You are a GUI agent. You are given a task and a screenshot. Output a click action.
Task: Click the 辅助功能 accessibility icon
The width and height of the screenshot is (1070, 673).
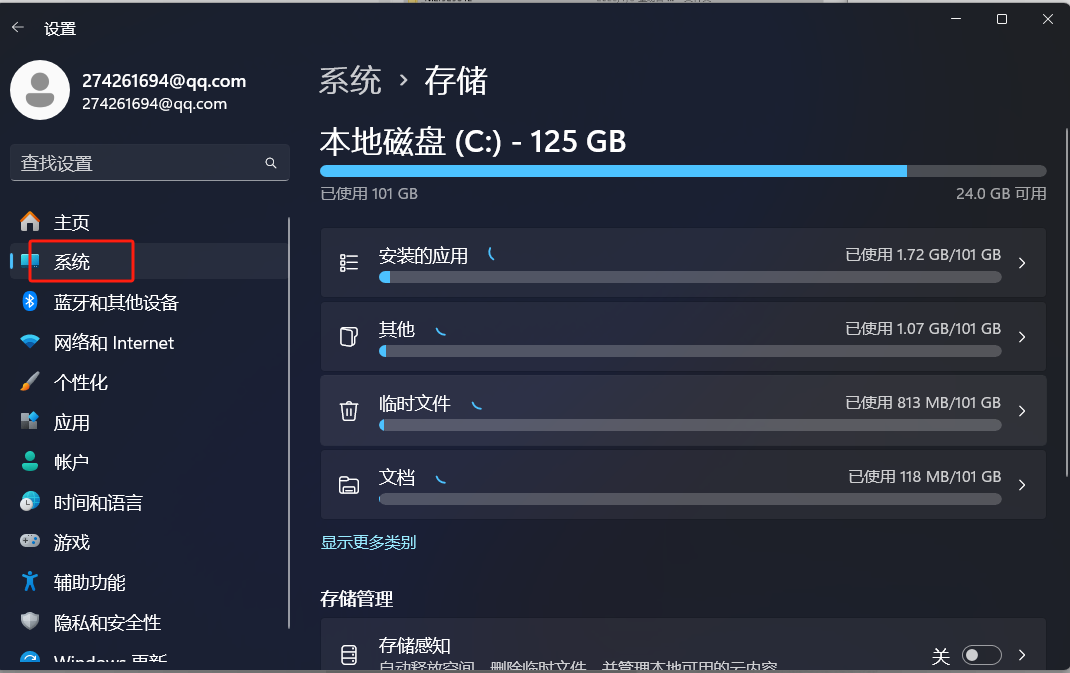[30, 582]
